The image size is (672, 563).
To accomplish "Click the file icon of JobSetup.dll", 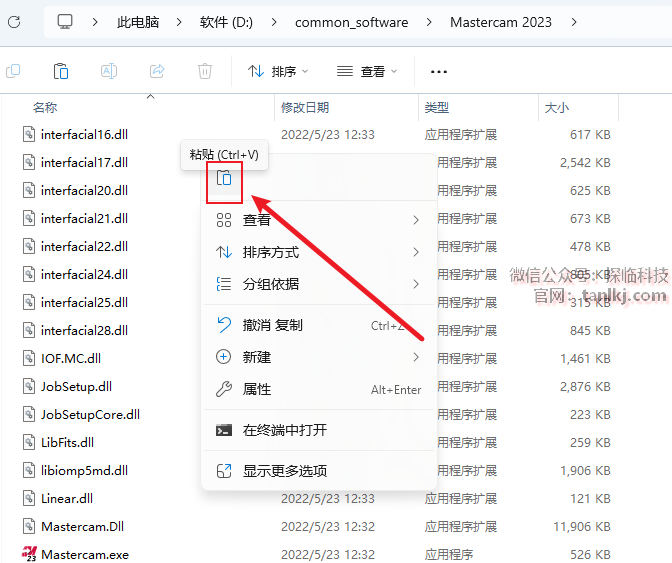I will pyautogui.click(x=29, y=386).
